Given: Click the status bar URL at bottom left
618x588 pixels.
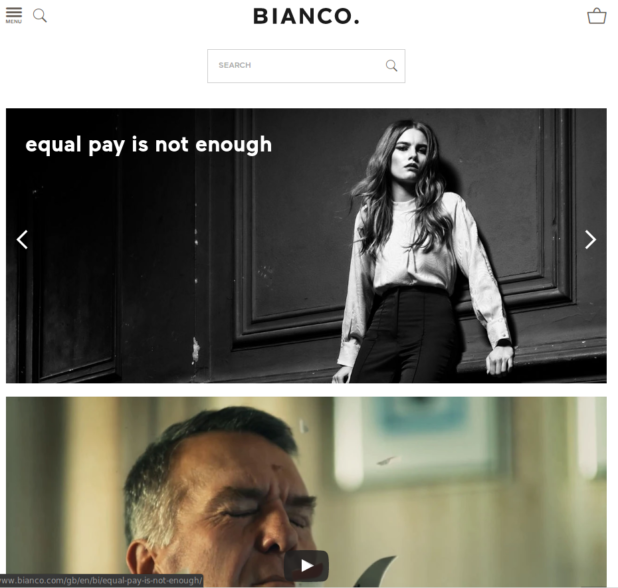Looking at the screenshot, I should click(x=102, y=581).
